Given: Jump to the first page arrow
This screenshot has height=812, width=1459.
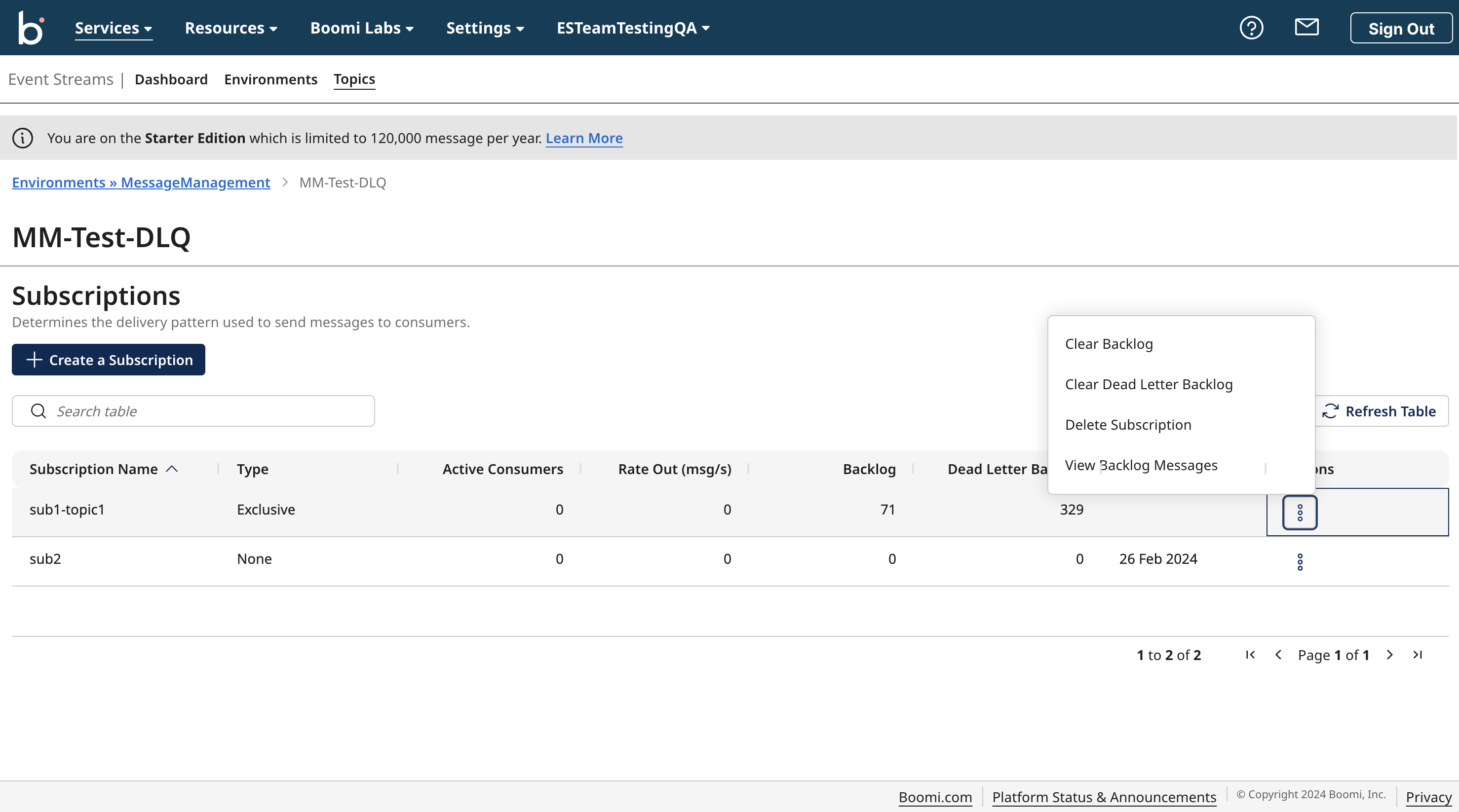Looking at the screenshot, I should [x=1251, y=655].
